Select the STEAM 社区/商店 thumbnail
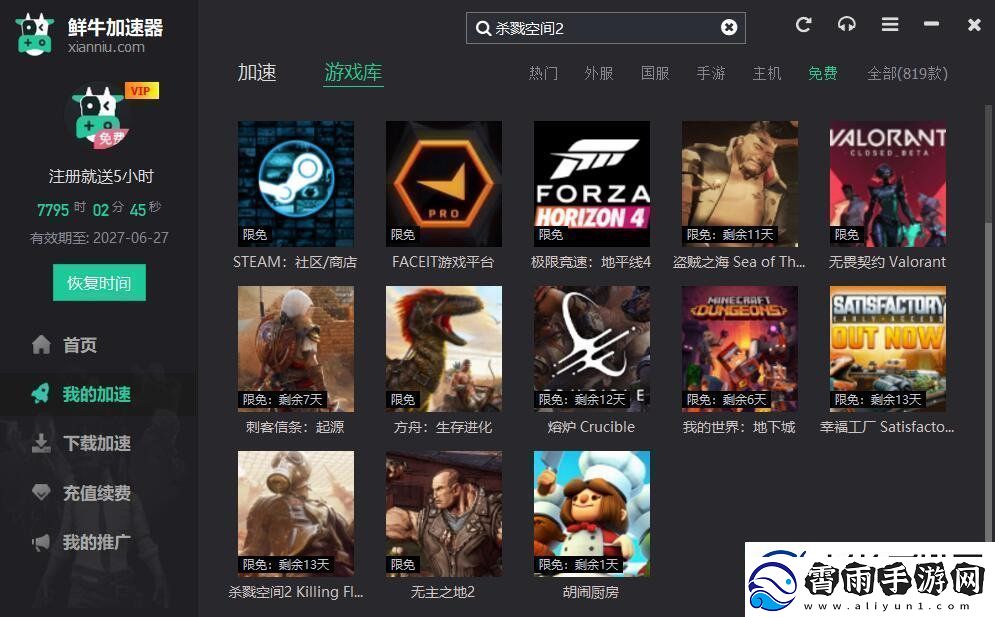This screenshot has width=995, height=617. pos(296,183)
